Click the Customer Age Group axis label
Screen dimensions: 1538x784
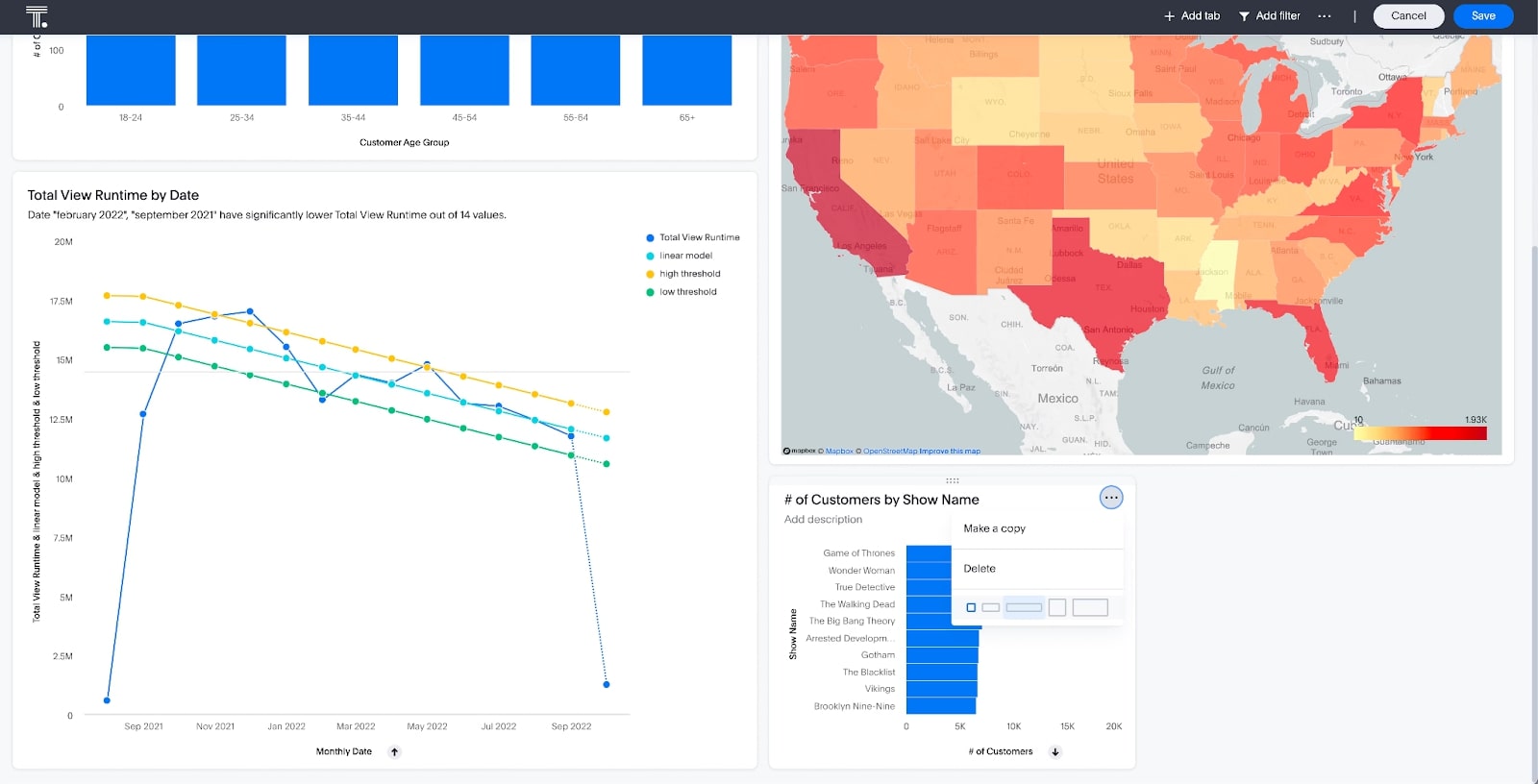point(405,142)
